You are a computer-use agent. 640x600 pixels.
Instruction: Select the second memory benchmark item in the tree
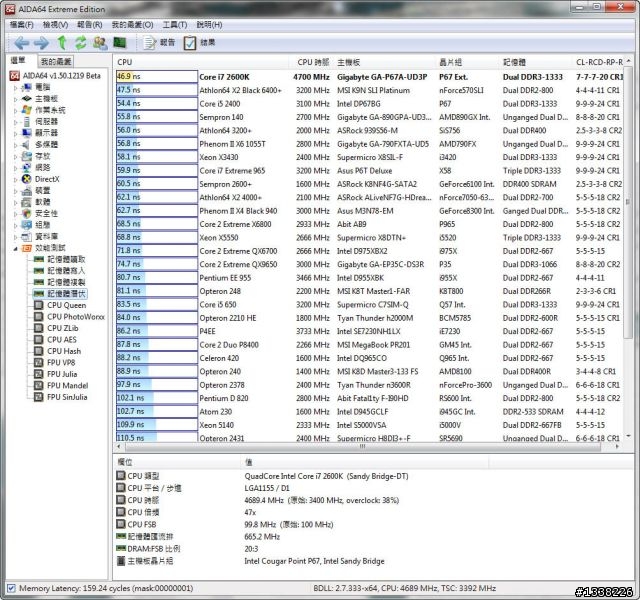coord(66,270)
